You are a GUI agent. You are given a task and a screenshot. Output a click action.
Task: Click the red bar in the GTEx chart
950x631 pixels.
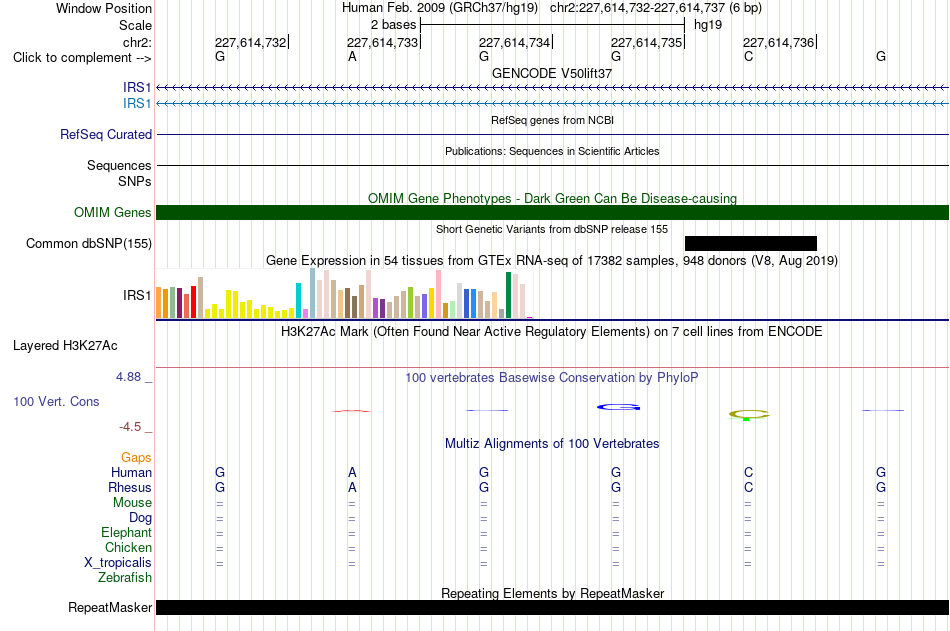193,302
